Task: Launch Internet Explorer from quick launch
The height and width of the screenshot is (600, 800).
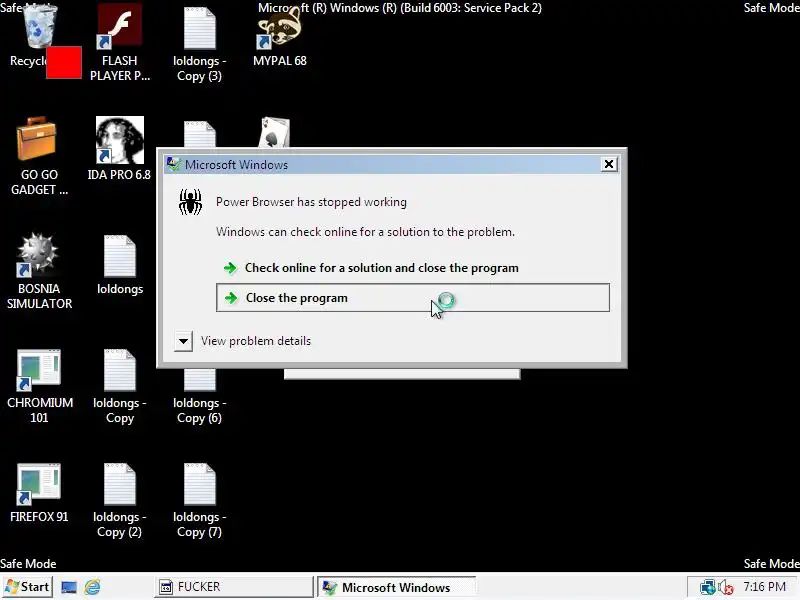Action: [x=92, y=587]
